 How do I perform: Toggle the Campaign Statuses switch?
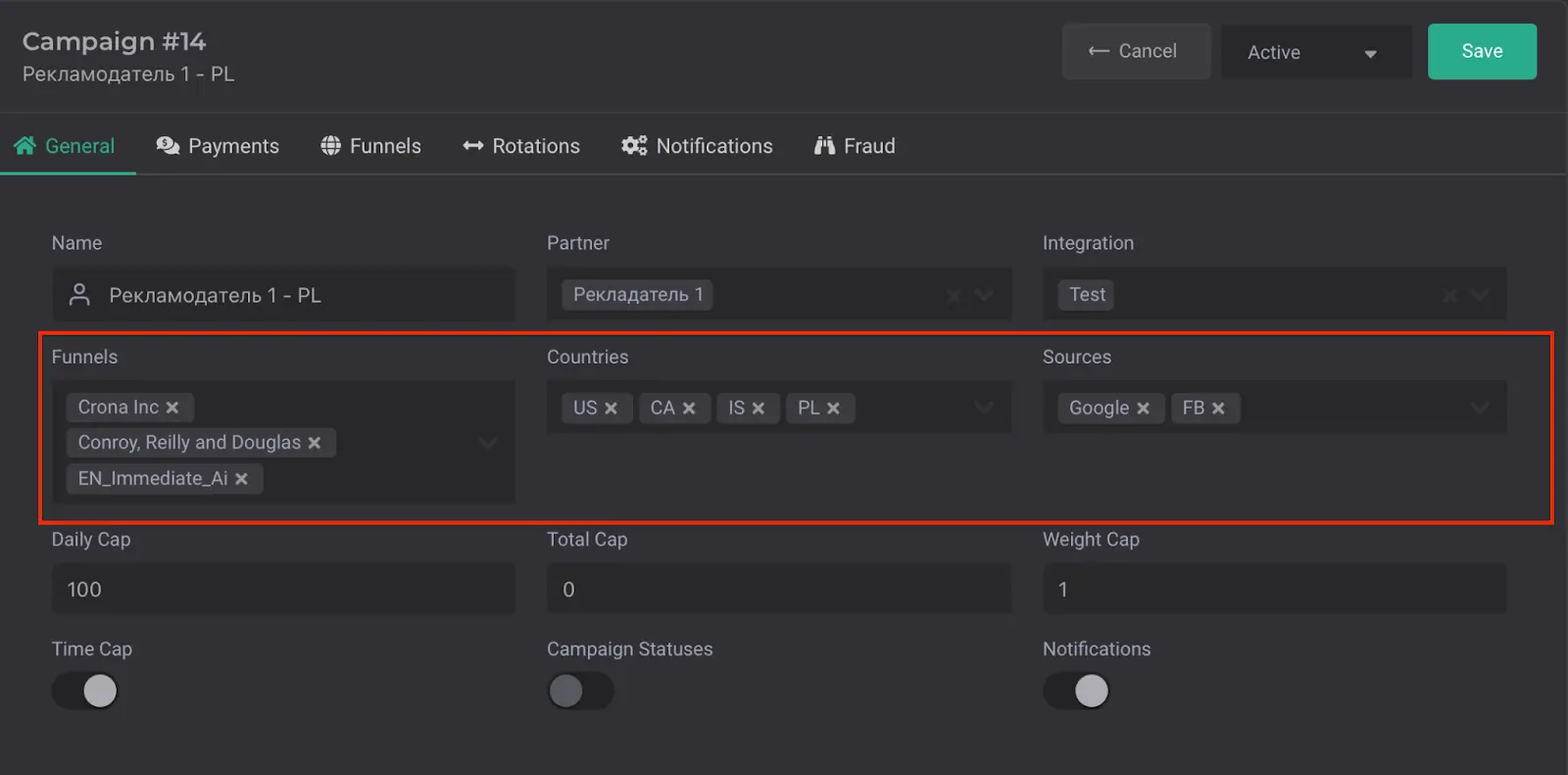point(580,691)
